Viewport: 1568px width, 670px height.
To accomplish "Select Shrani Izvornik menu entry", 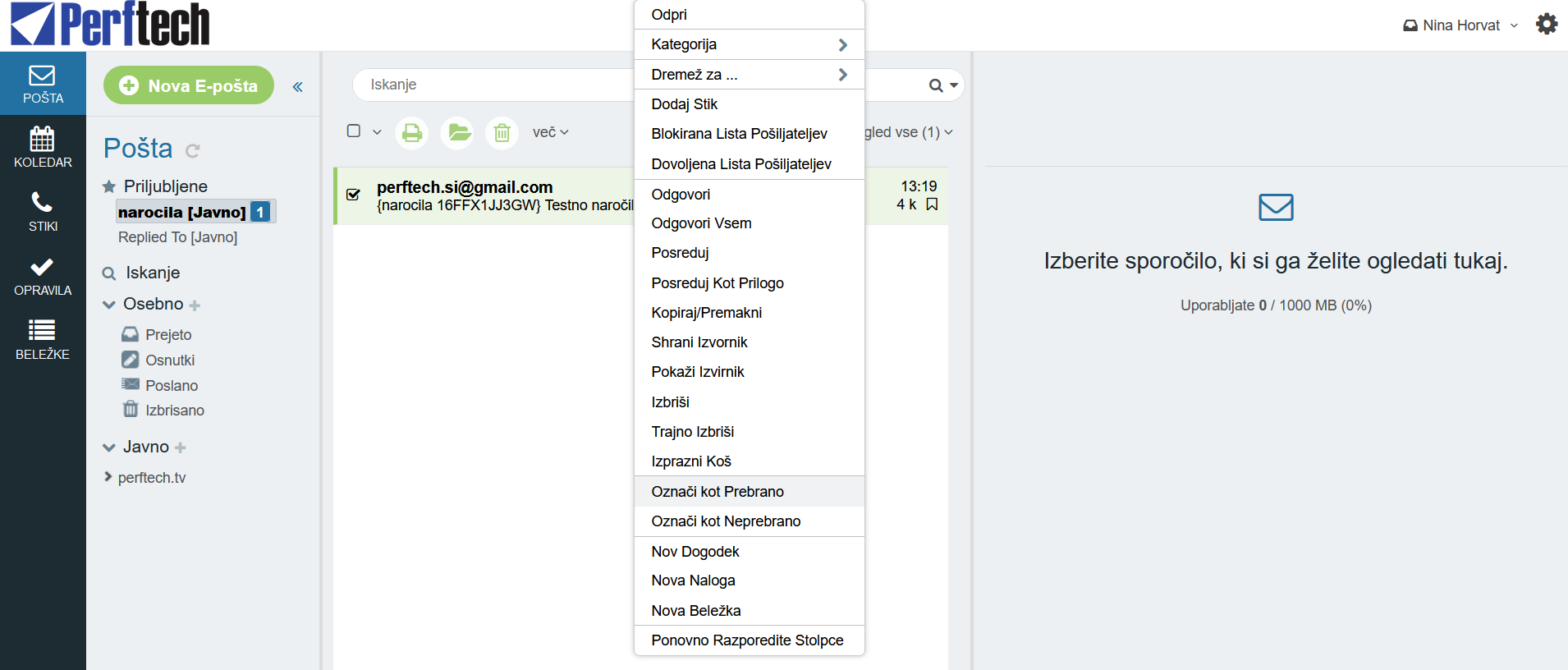I will tap(750, 342).
